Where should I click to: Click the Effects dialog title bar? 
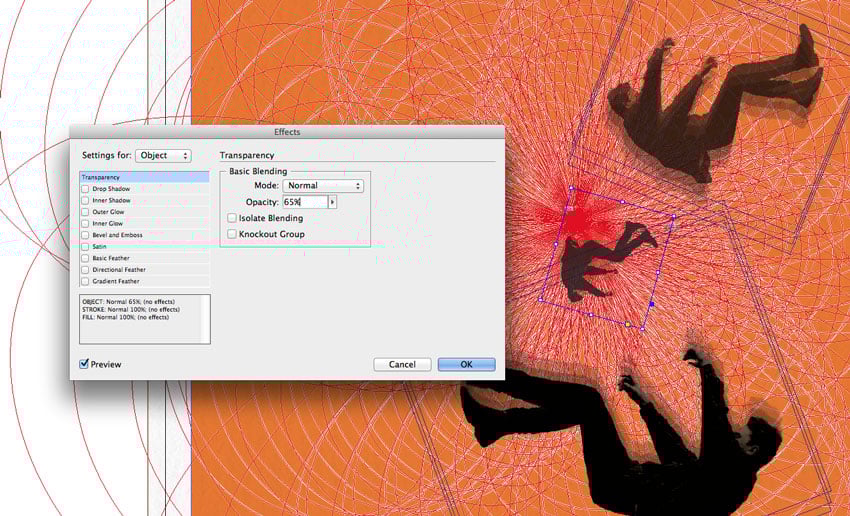pyautogui.click(x=287, y=132)
